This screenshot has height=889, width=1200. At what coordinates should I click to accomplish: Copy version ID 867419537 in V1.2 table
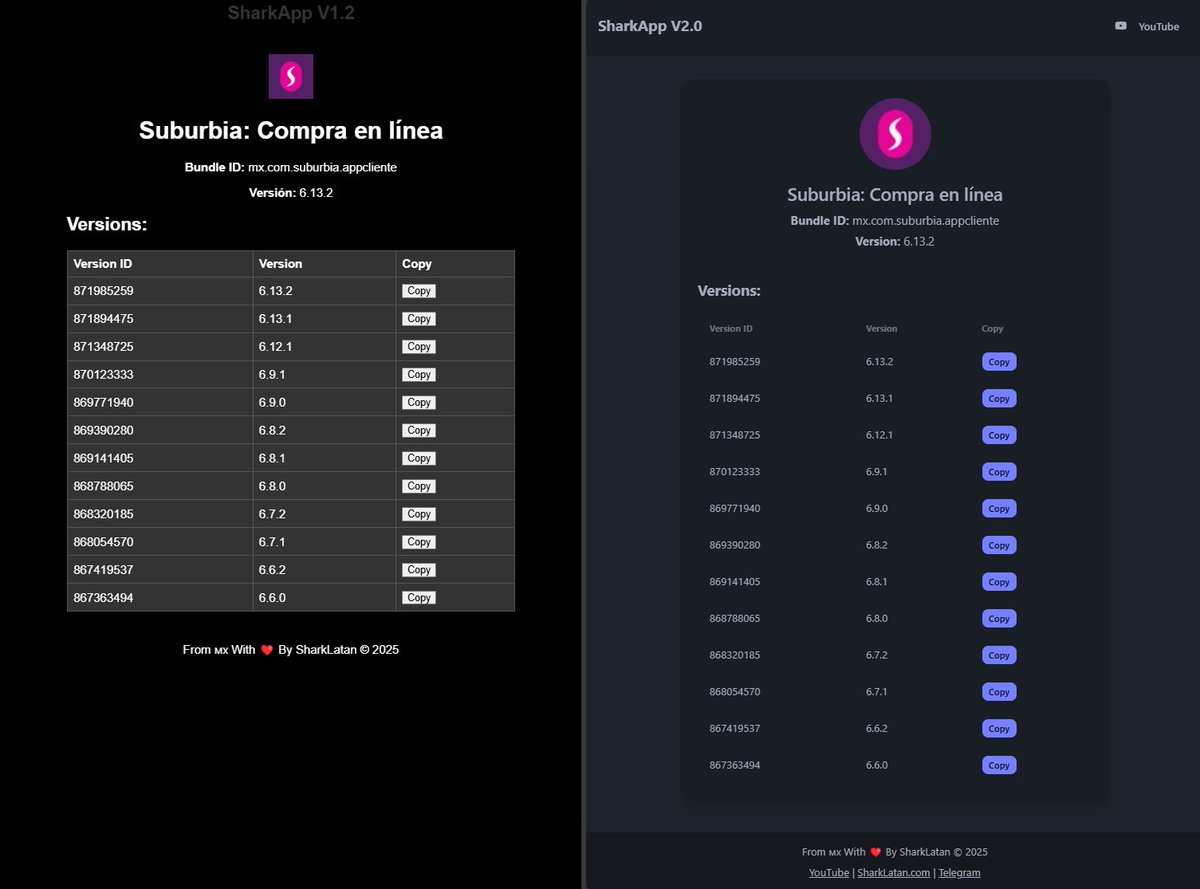[x=419, y=570]
